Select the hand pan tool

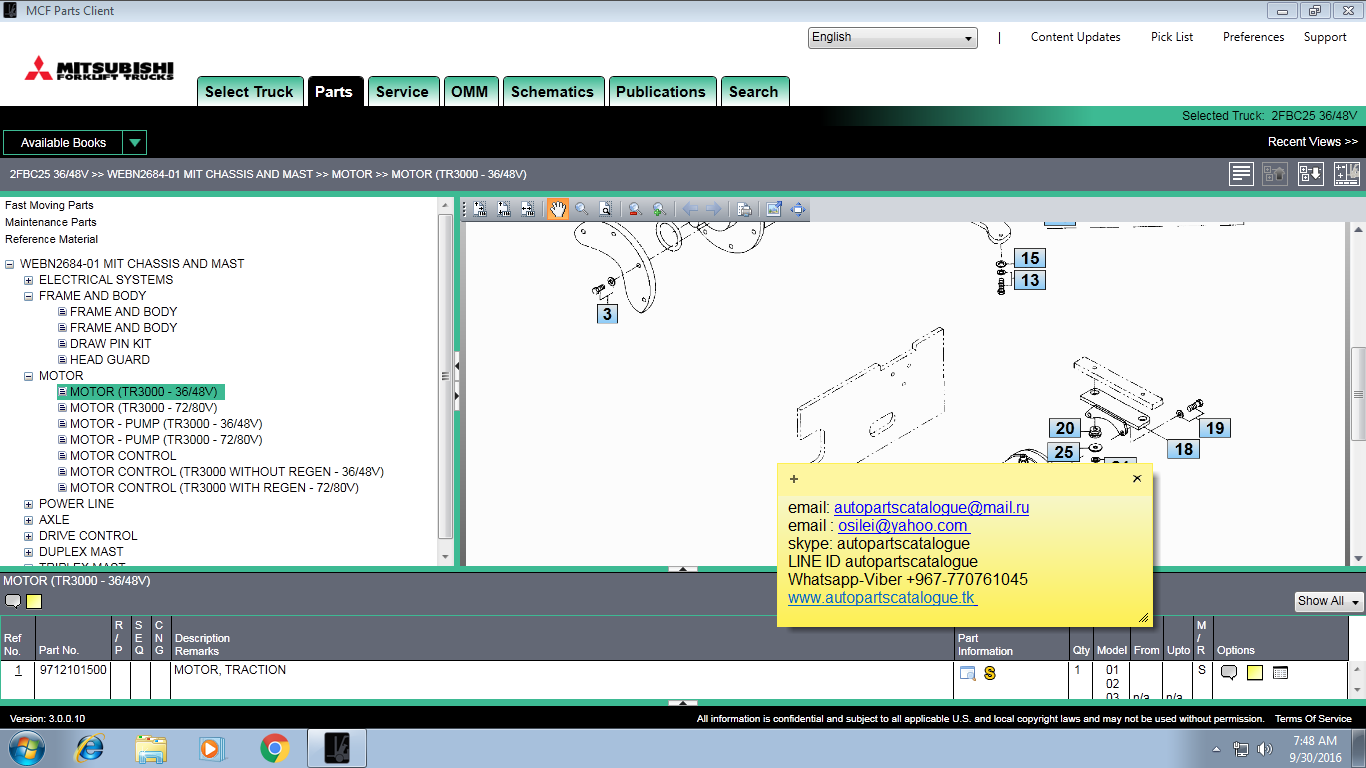point(557,209)
